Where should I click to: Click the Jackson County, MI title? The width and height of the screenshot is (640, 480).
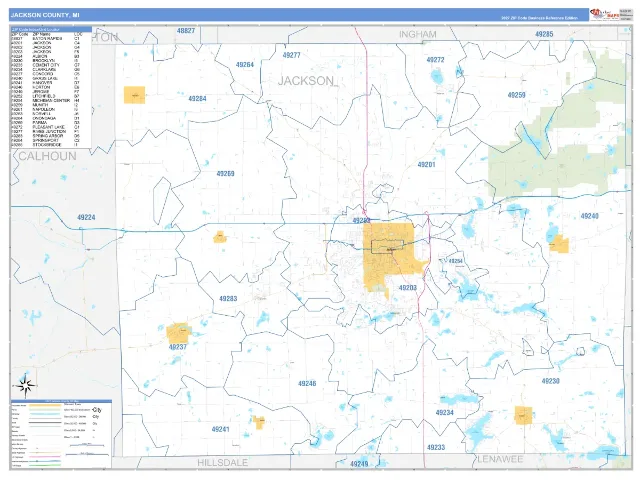tap(45, 15)
